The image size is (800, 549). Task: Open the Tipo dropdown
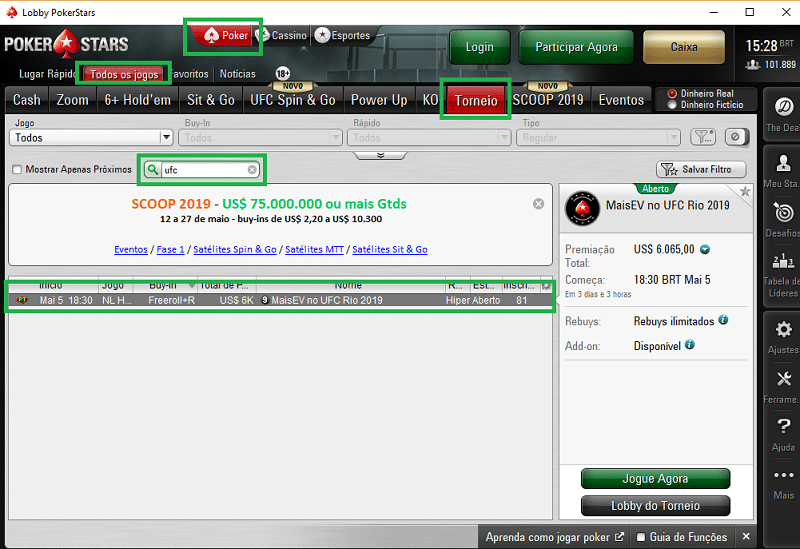(x=598, y=137)
